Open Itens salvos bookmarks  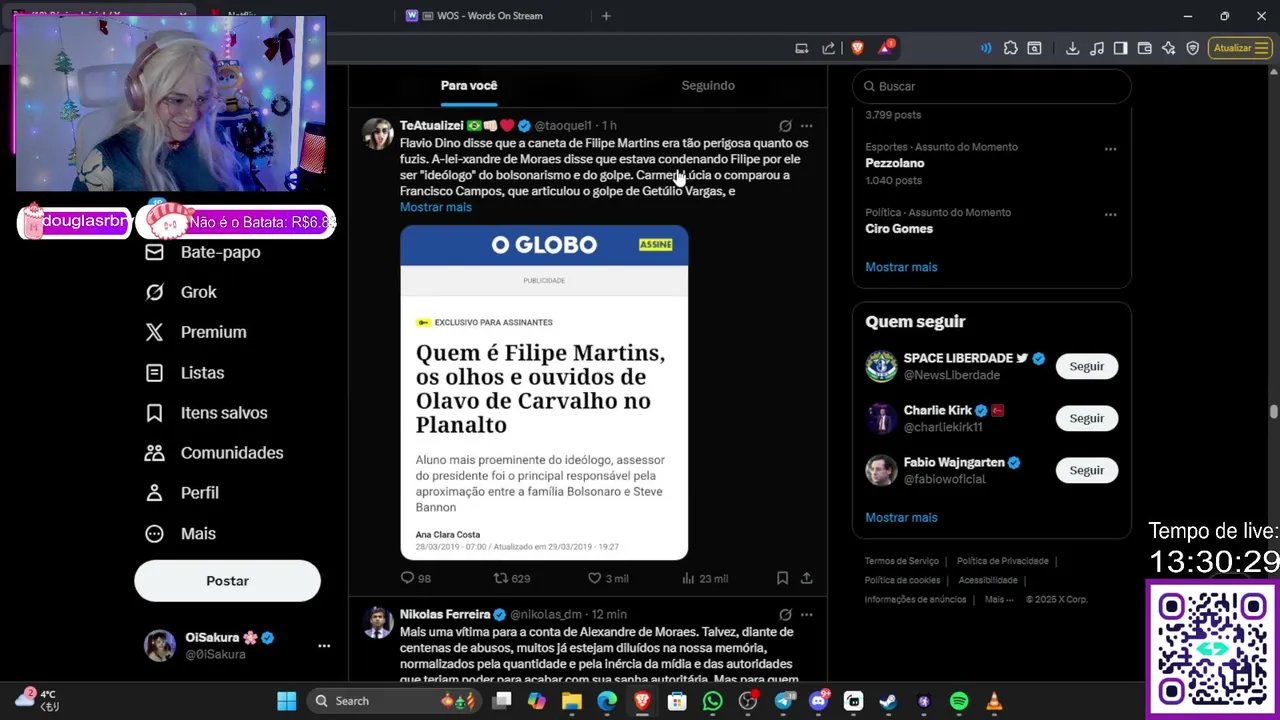click(x=206, y=412)
